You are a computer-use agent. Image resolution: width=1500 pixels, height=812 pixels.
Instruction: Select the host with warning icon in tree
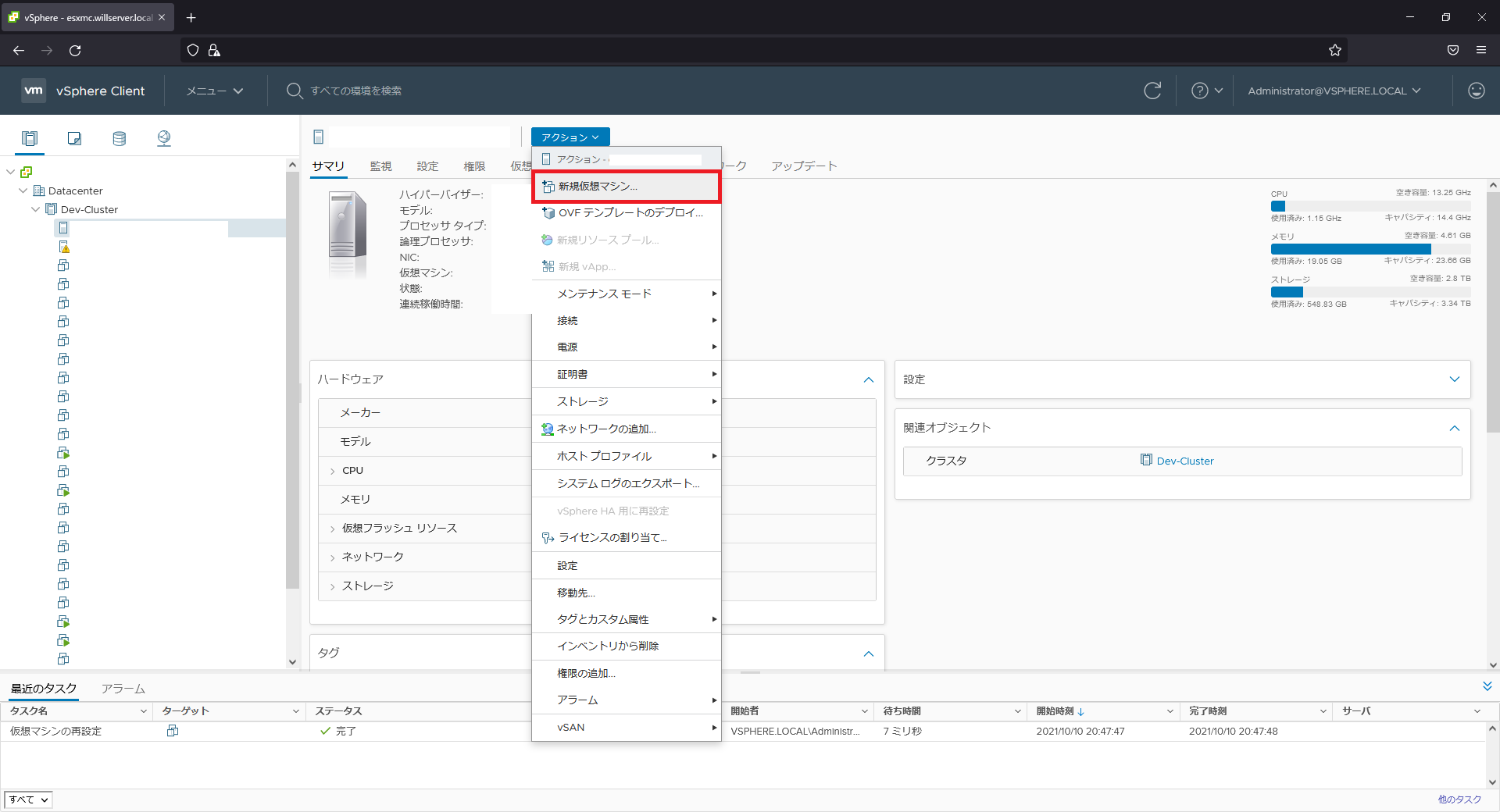64,247
